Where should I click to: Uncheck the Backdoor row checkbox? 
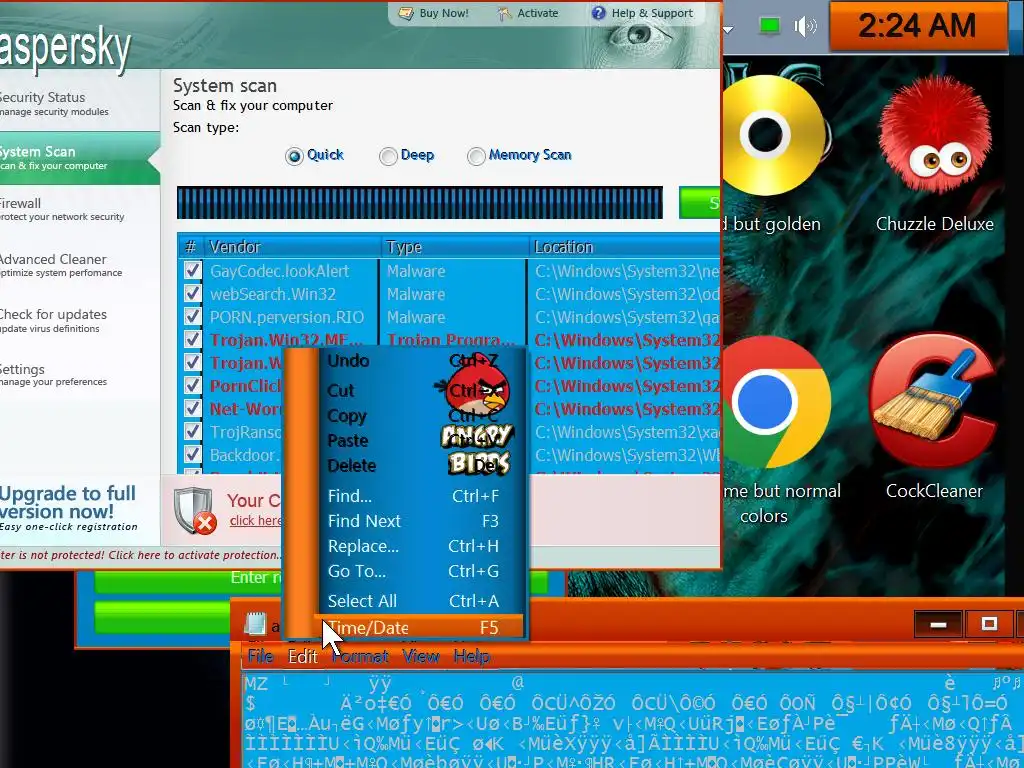pos(192,454)
